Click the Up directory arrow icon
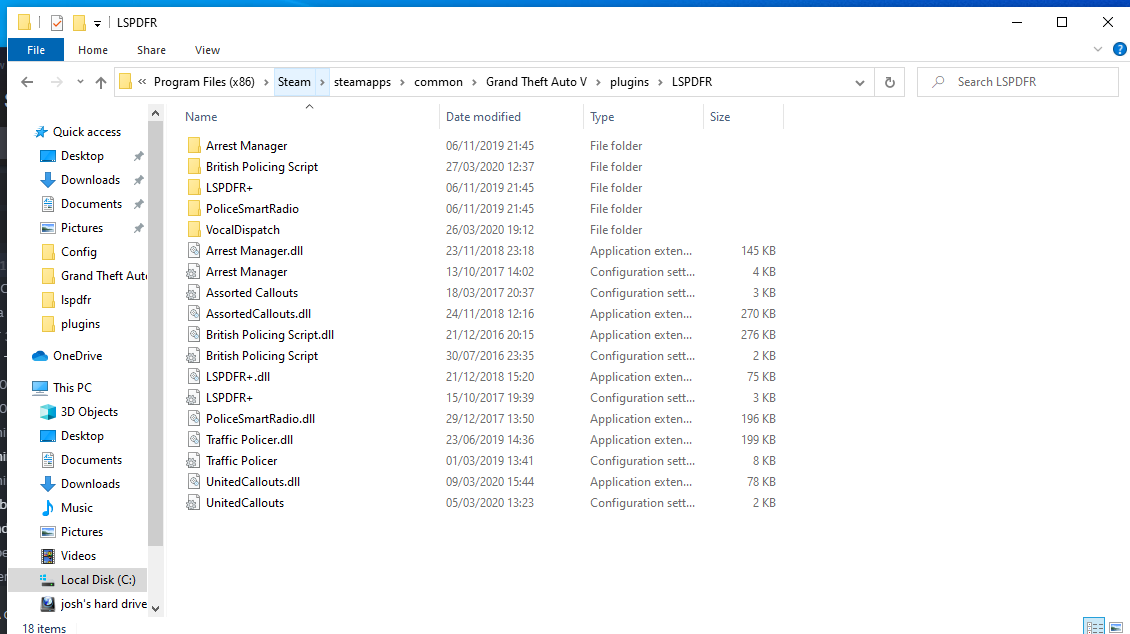The width and height of the screenshot is (1130, 634). click(101, 83)
